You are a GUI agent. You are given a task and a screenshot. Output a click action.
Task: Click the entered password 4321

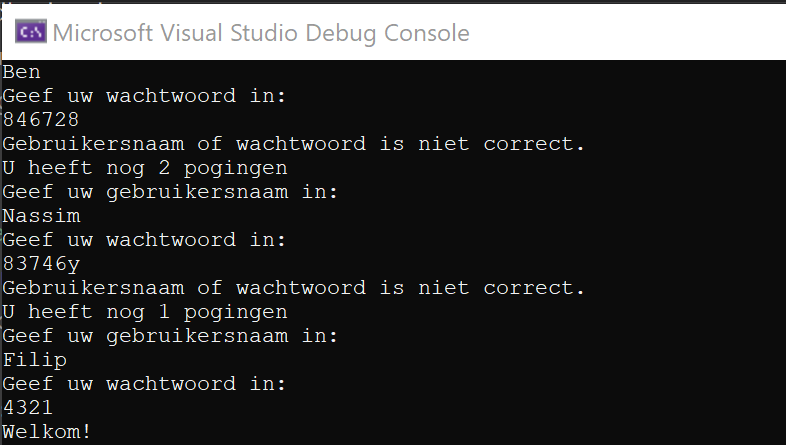pyautogui.click(x=27, y=408)
